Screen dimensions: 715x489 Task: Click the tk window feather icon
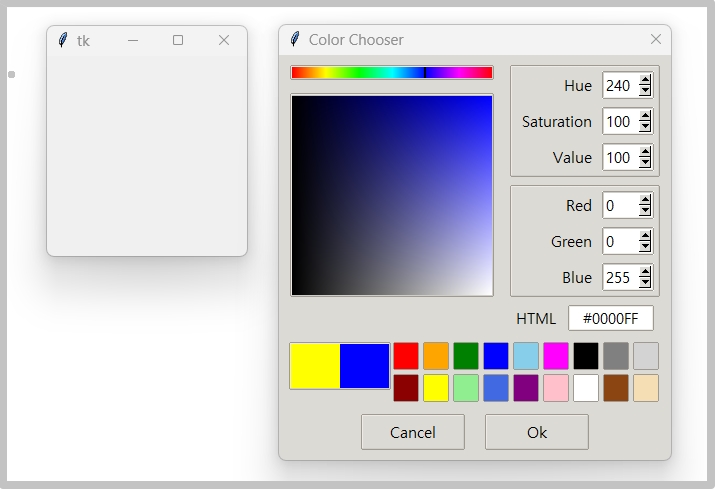[63, 40]
